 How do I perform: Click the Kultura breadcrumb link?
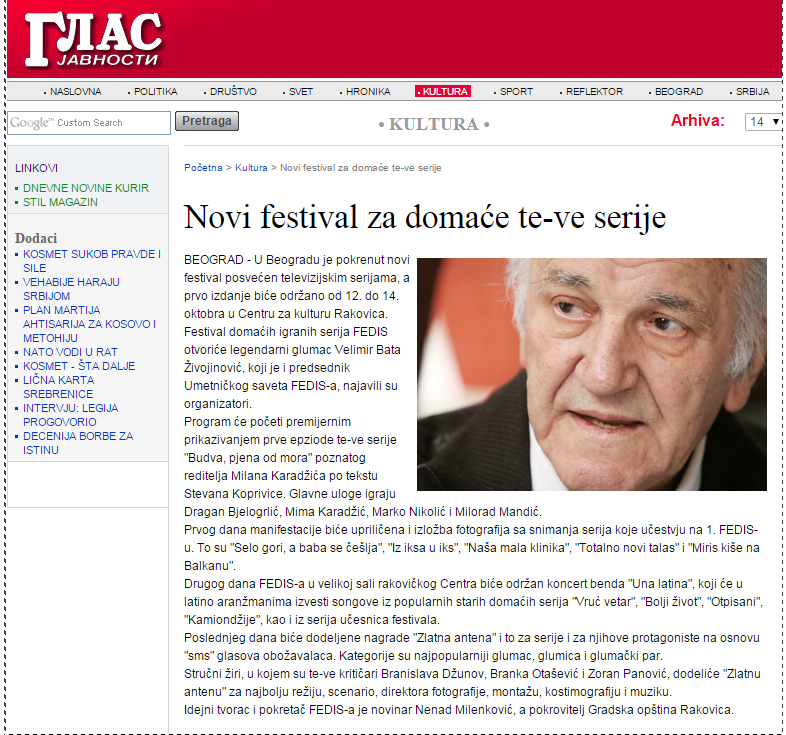[x=251, y=168]
